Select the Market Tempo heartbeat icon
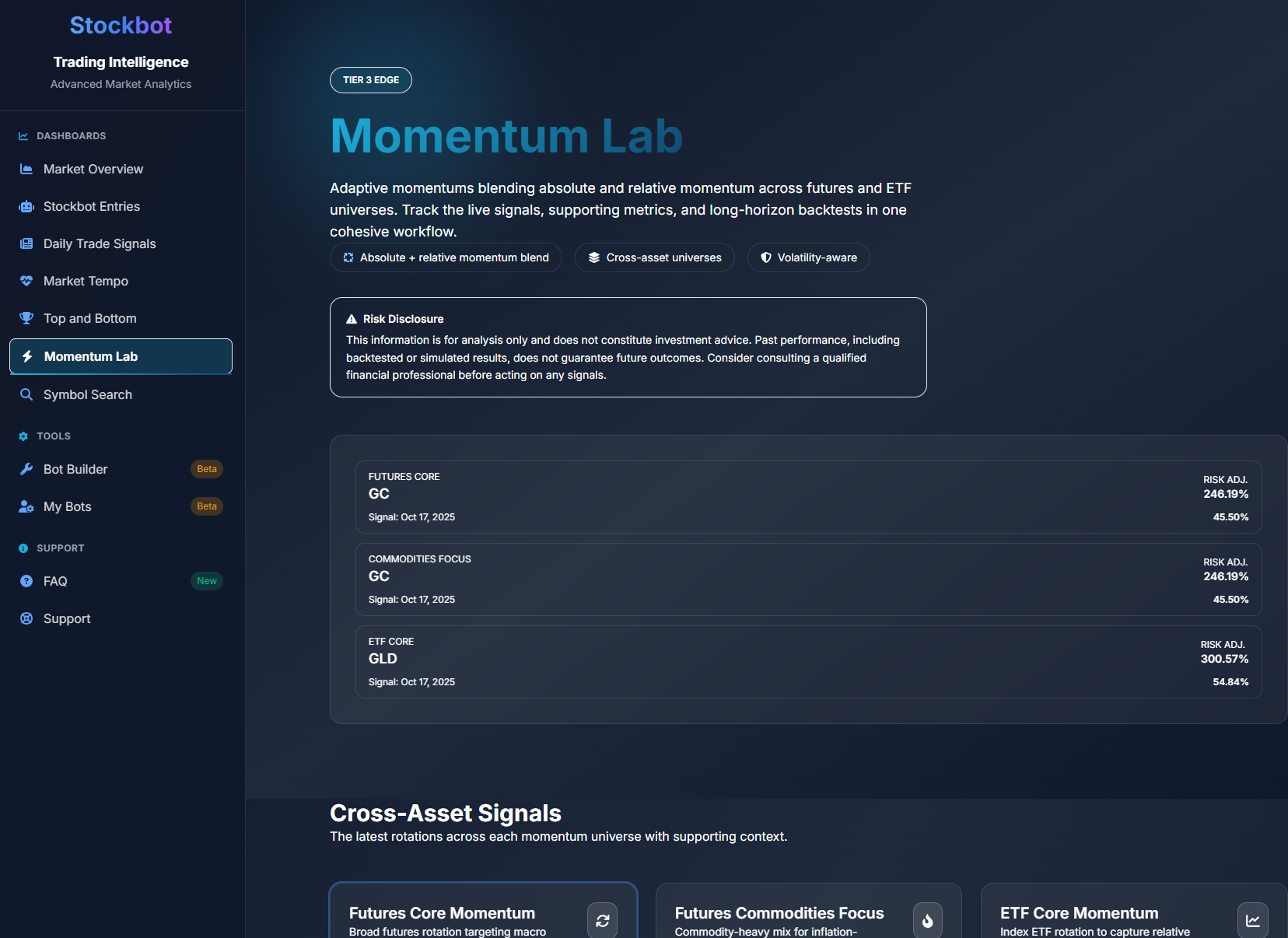This screenshot has width=1288, height=938. (26, 281)
